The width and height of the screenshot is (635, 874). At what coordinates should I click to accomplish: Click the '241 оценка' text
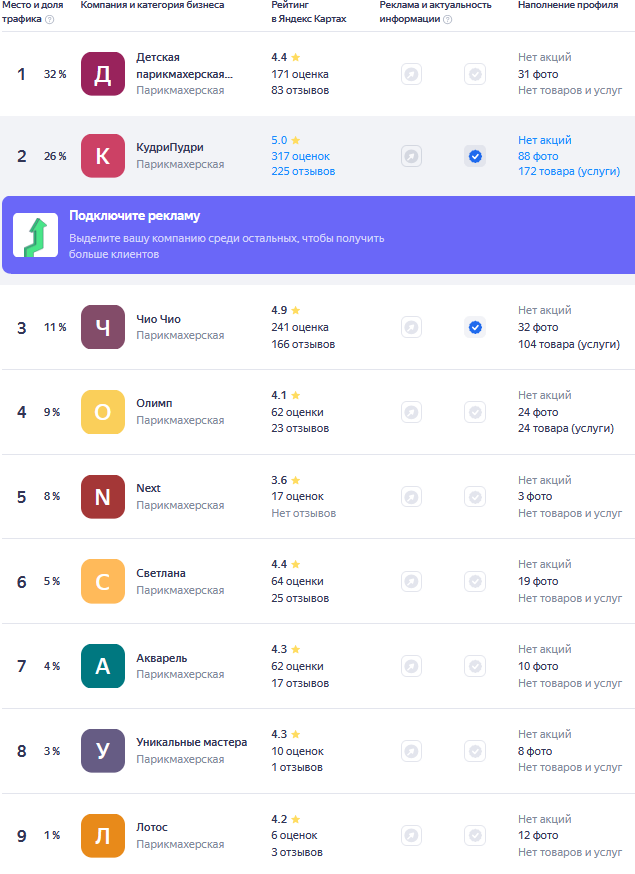click(300, 327)
